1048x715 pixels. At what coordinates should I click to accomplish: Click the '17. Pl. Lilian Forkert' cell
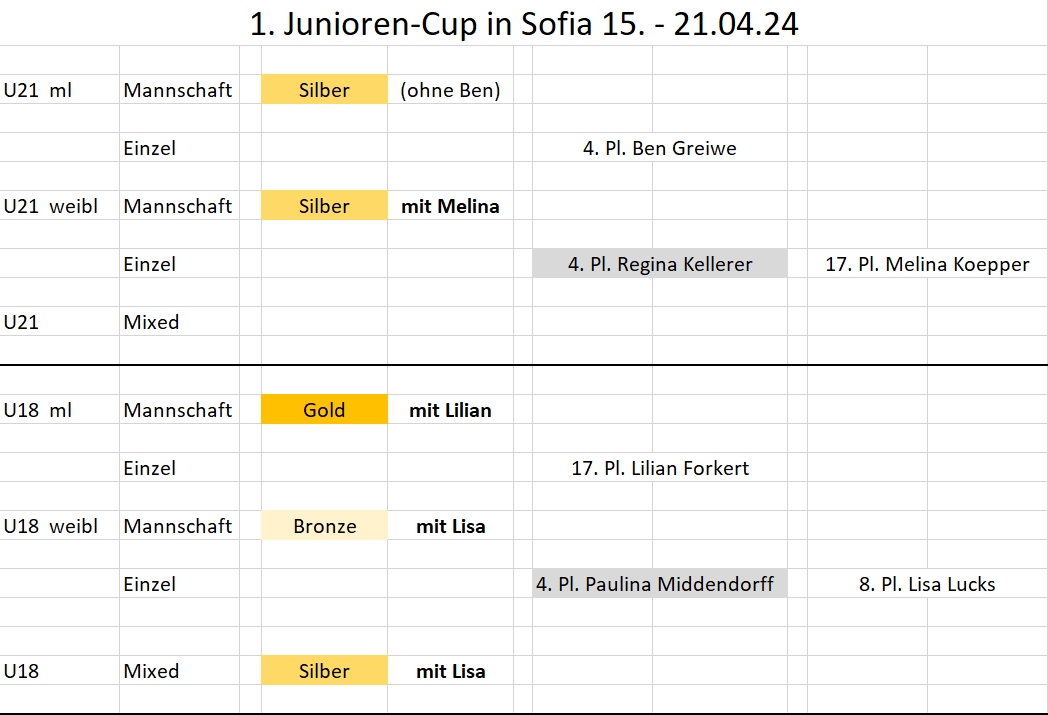659,468
